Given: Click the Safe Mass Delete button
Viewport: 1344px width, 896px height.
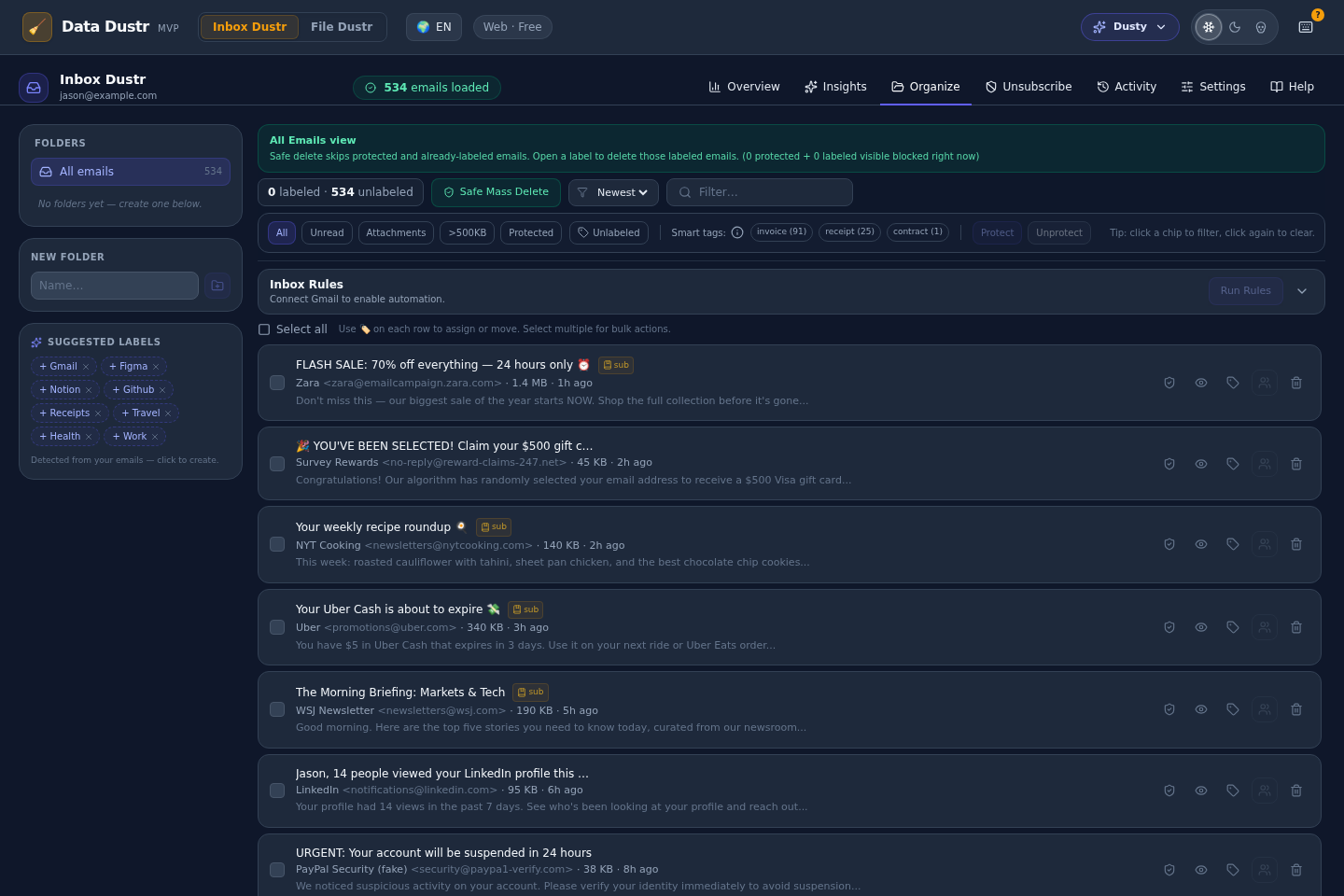Looking at the screenshot, I should click(x=496, y=192).
